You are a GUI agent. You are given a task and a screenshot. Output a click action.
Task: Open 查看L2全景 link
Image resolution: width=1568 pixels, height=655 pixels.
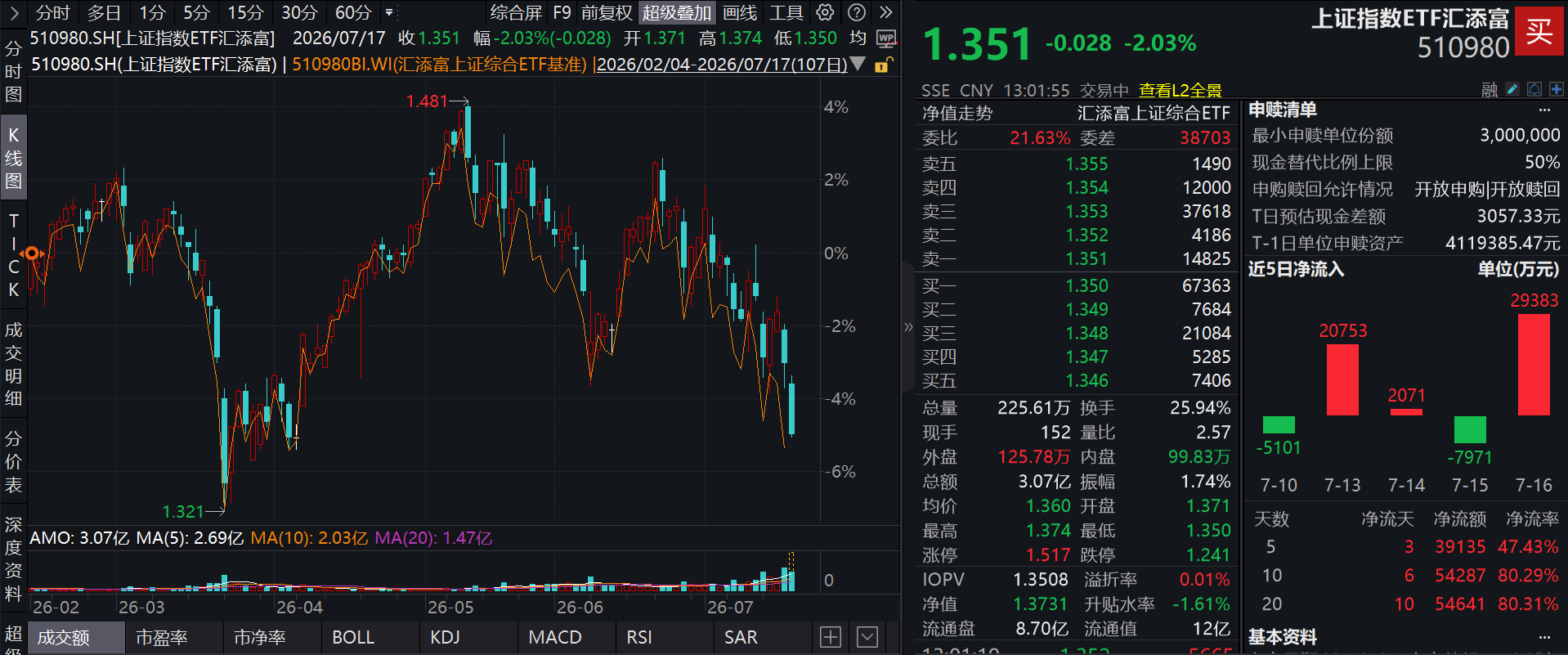tap(1180, 90)
